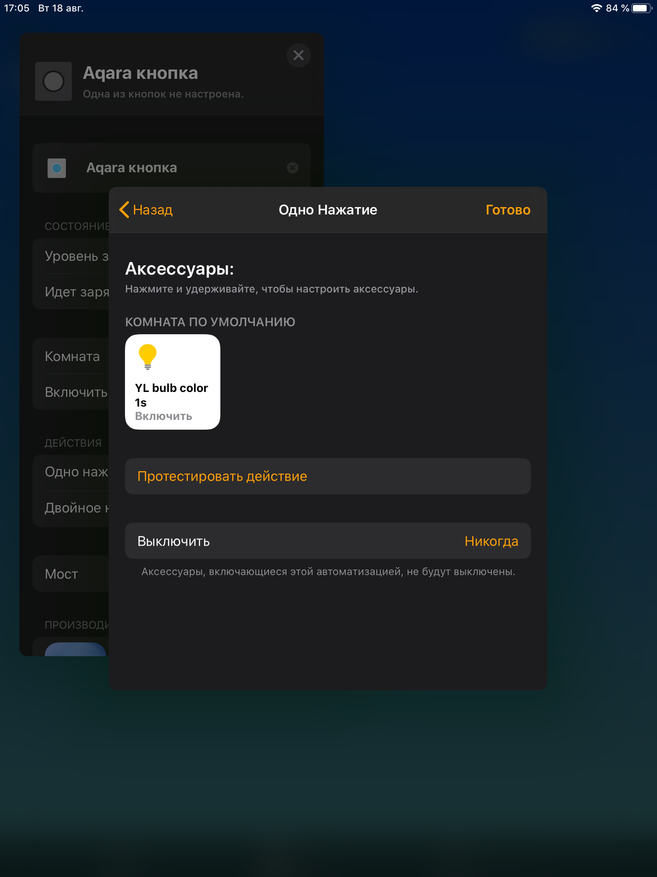
Task: Click the Одно Нажатие title
Action: (x=328, y=210)
